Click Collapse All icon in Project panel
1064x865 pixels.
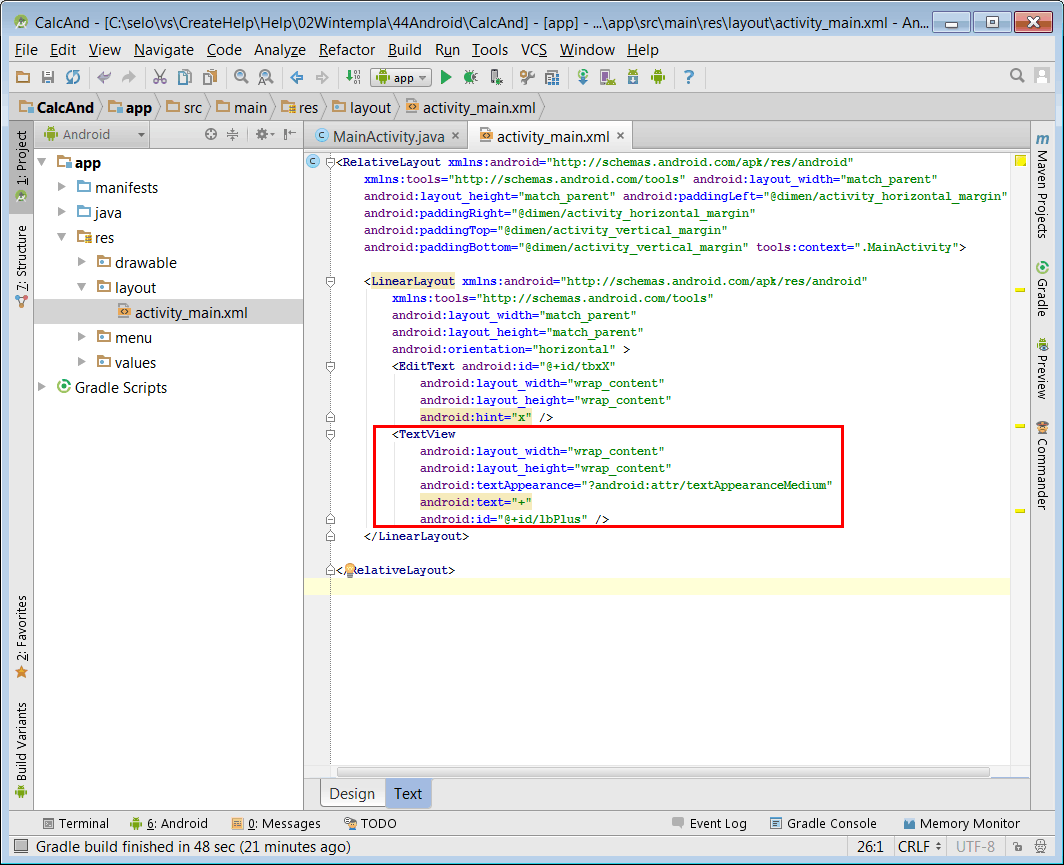(x=232, y=134)
